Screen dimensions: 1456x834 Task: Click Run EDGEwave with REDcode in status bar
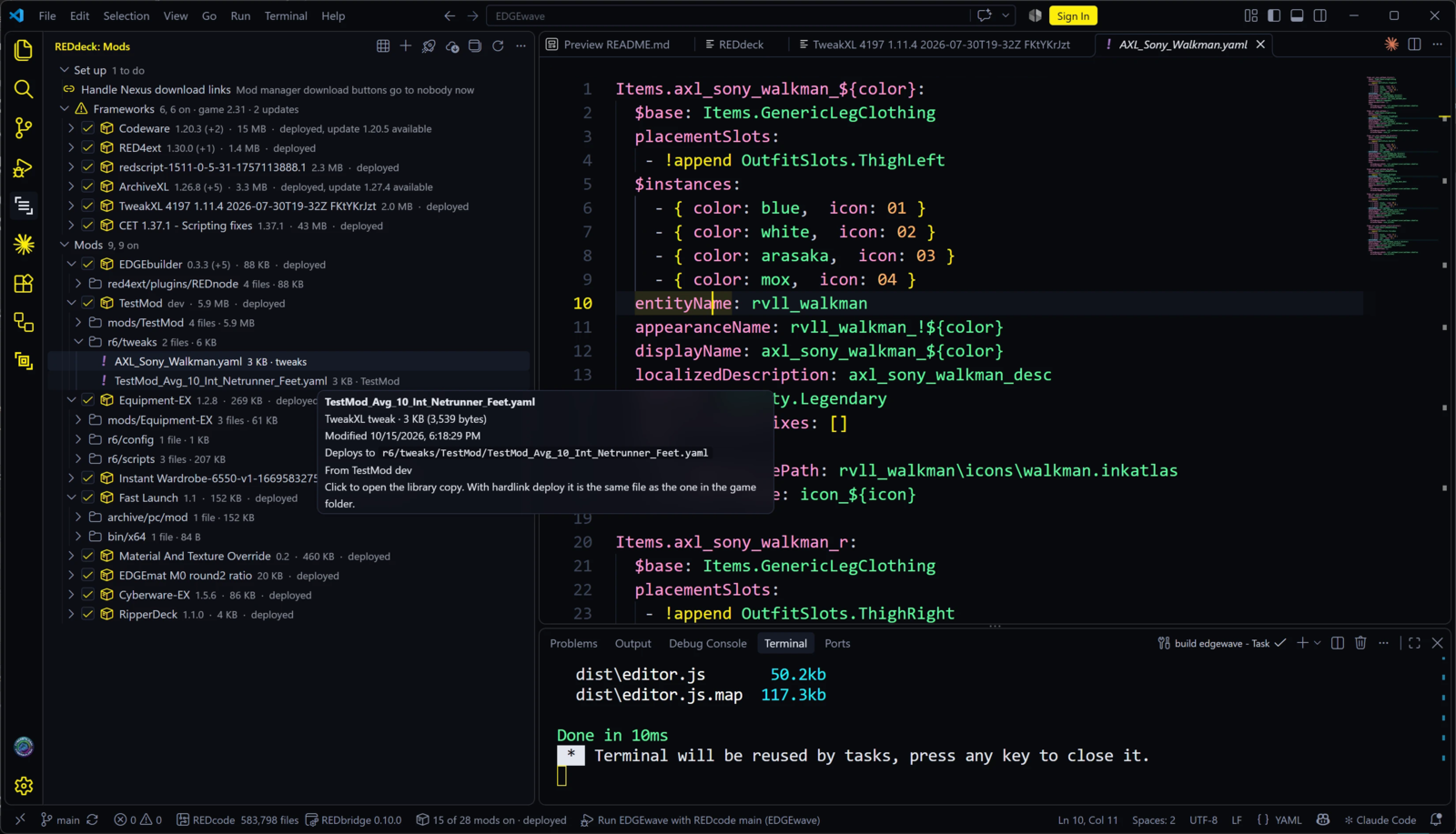pyautogui.click(x=701, y=819)
